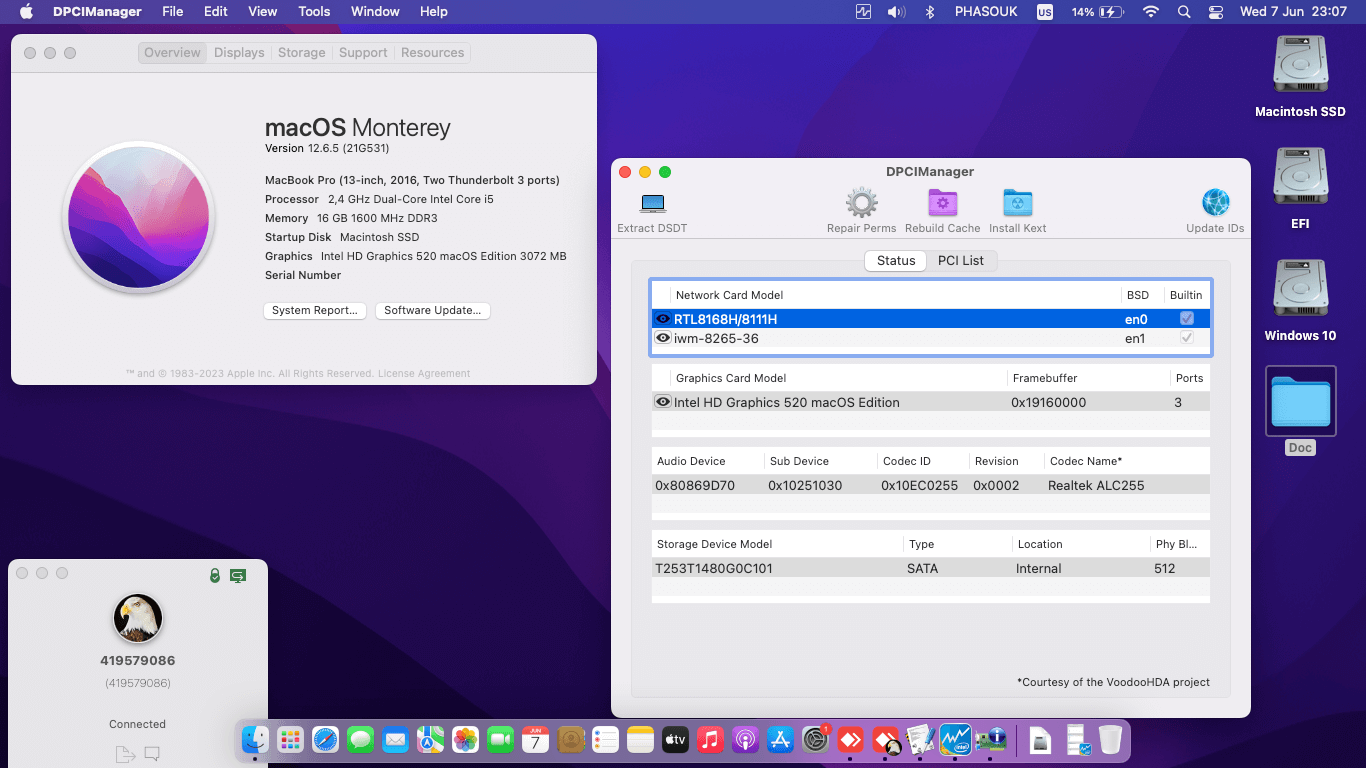Toggle eye for Intel HD Graphics 520
1366x768 pixels.
coord(663,402)
